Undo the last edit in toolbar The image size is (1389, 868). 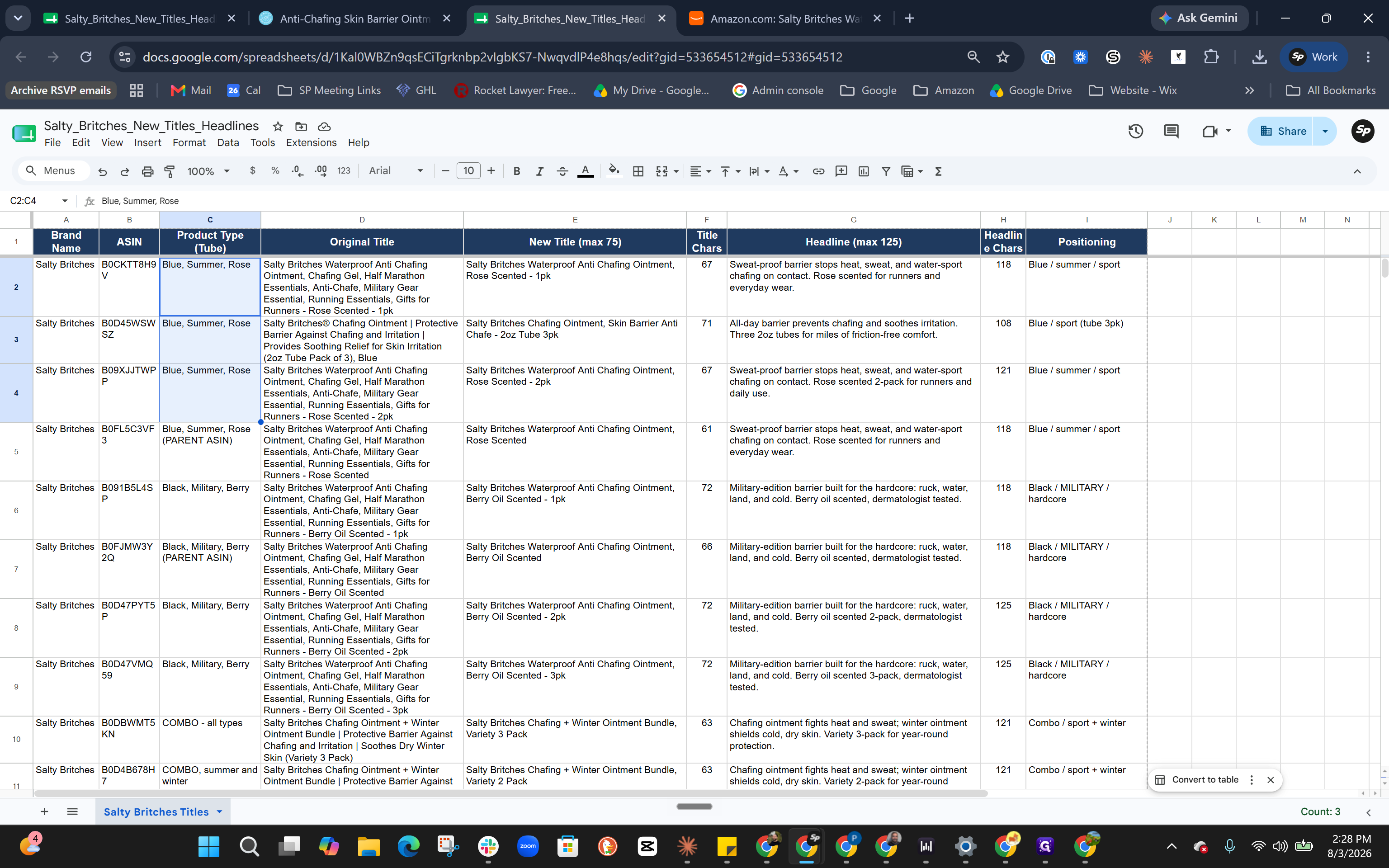pos(102,171)
